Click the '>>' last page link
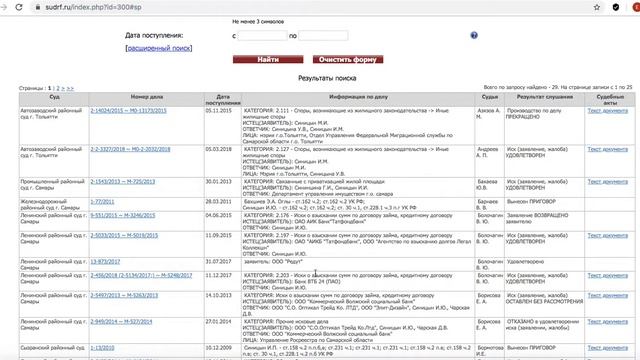The width and height of the screenshot is (640, 360). (x=70, y=88)
